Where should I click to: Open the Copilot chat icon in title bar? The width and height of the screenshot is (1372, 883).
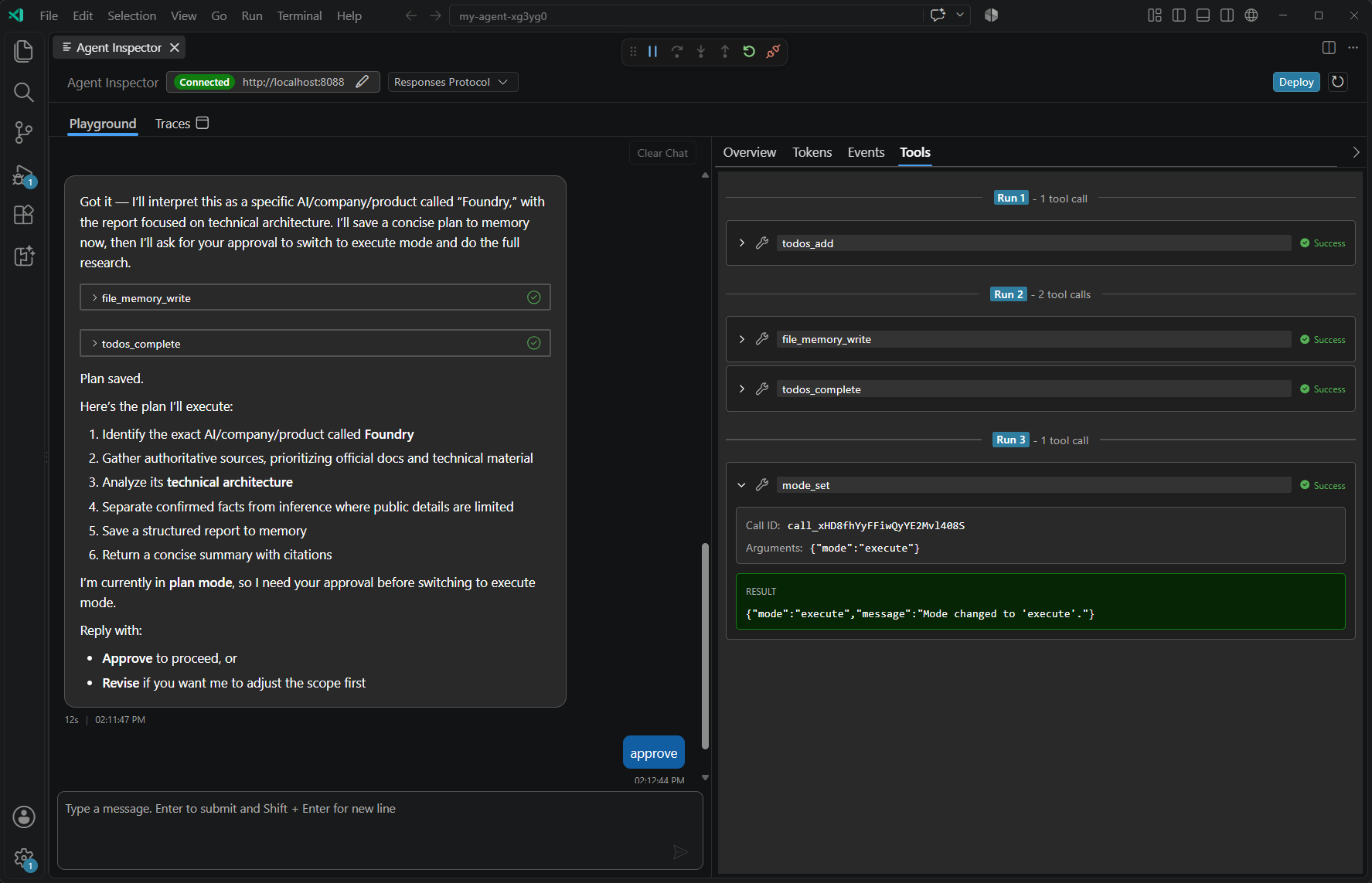pos(938,15)
